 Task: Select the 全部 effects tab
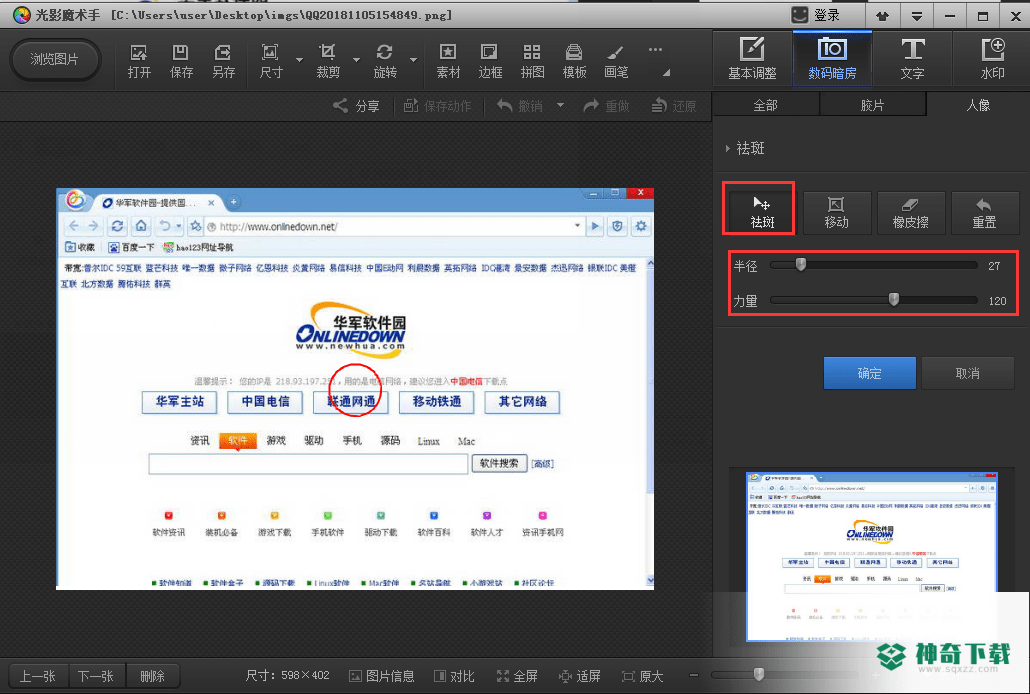765,105
